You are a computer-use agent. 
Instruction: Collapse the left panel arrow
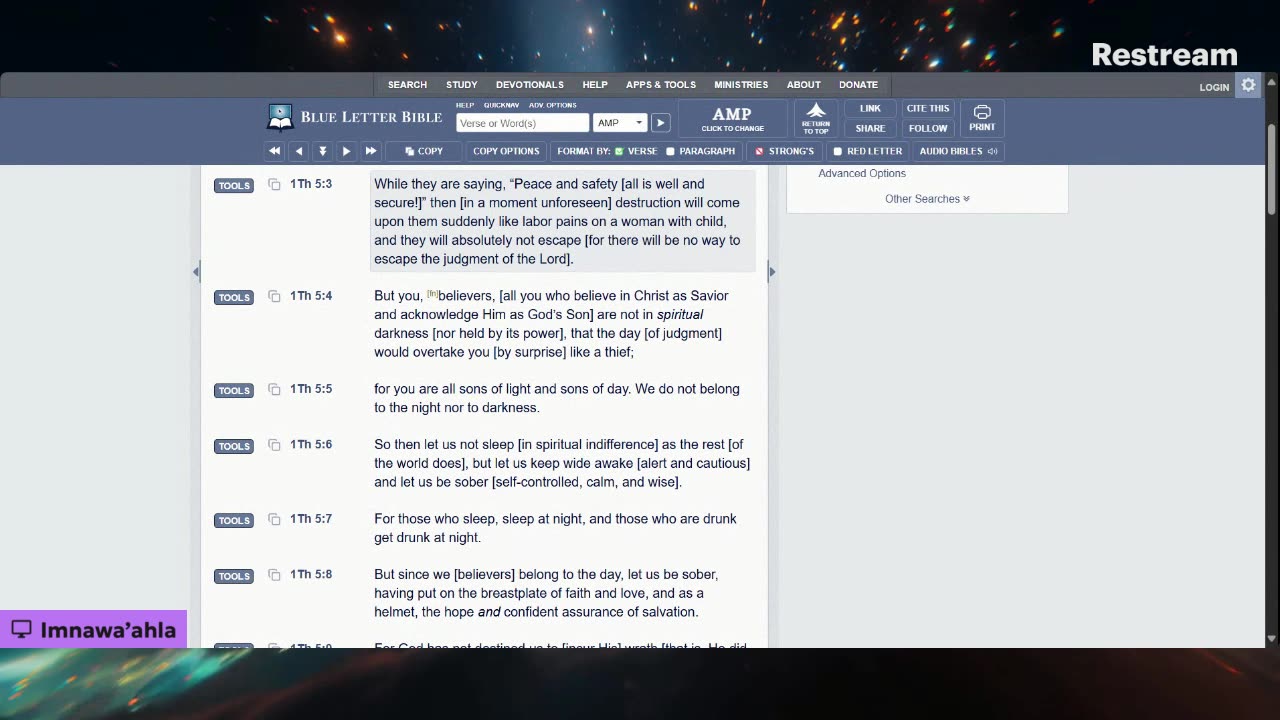tap(196, 271)
